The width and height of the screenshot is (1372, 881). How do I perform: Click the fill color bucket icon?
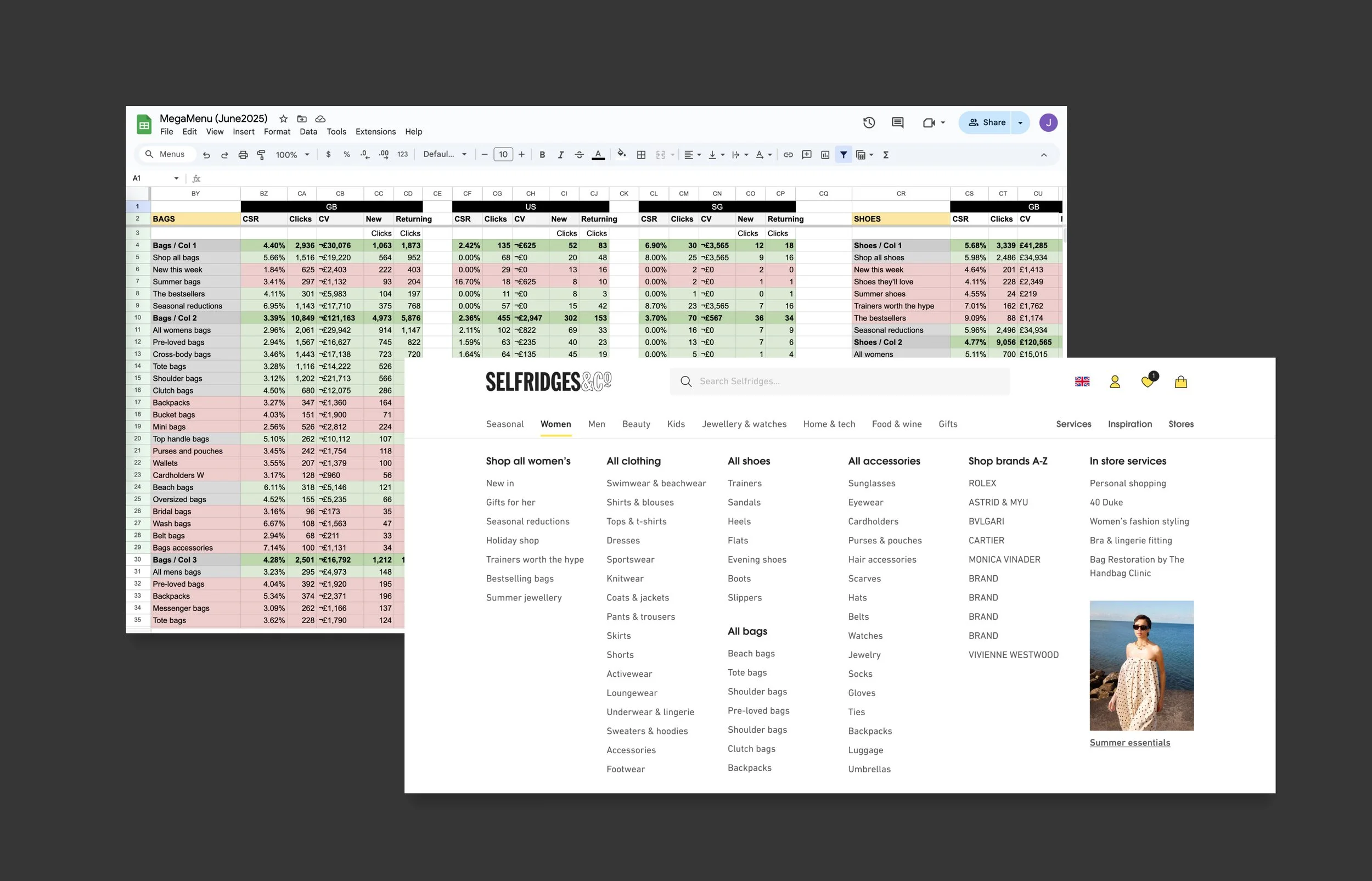coord(621,154)
